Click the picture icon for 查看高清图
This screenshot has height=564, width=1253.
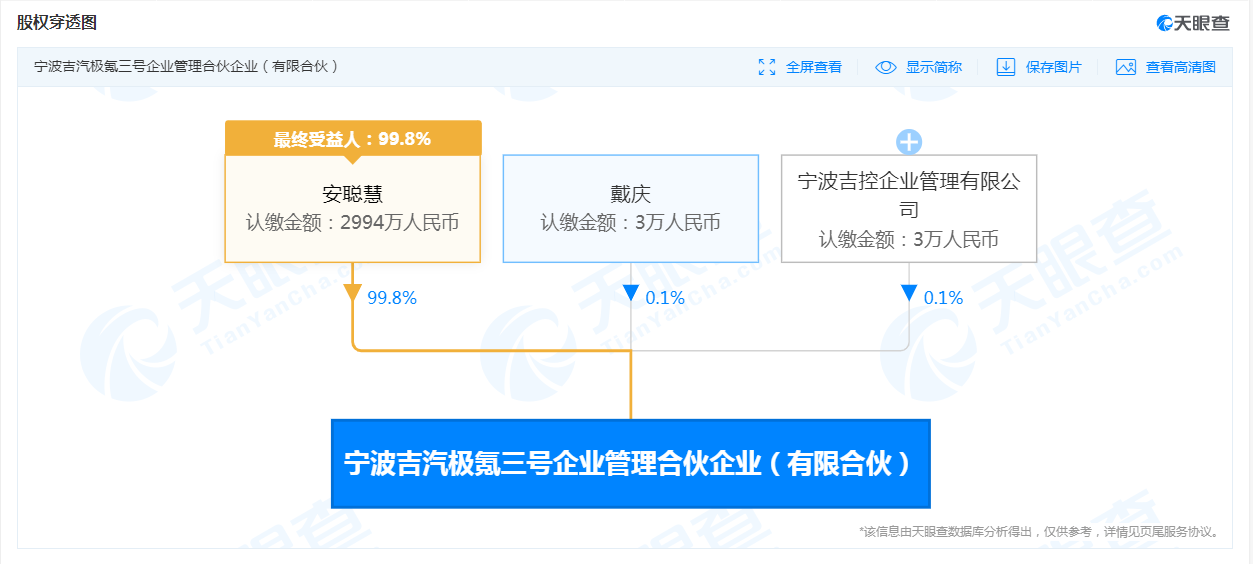[x=1126, y=67]
